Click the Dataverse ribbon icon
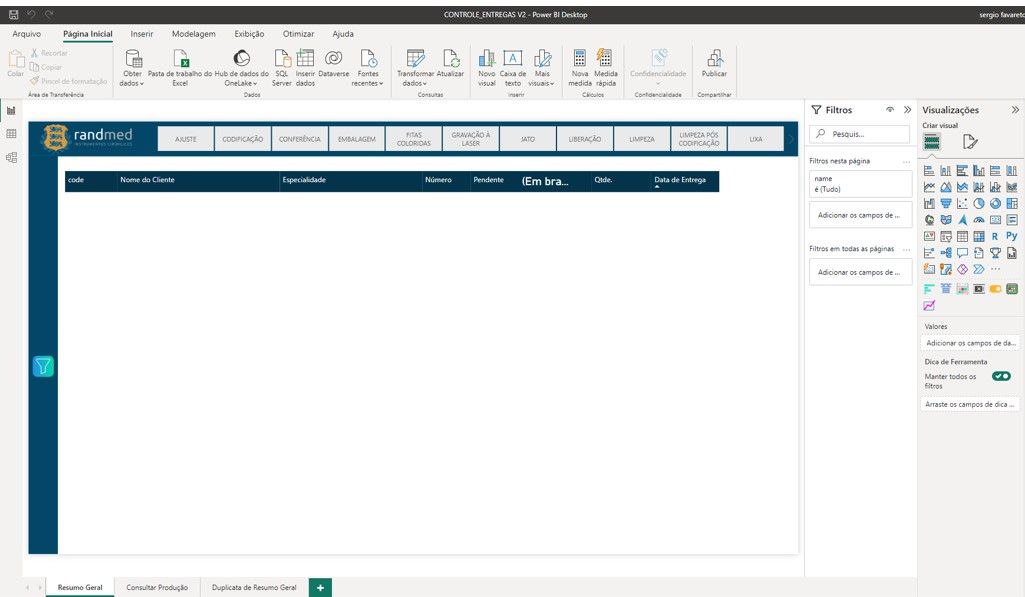This screenshot has height=597, width=1025. coord(333,63)
